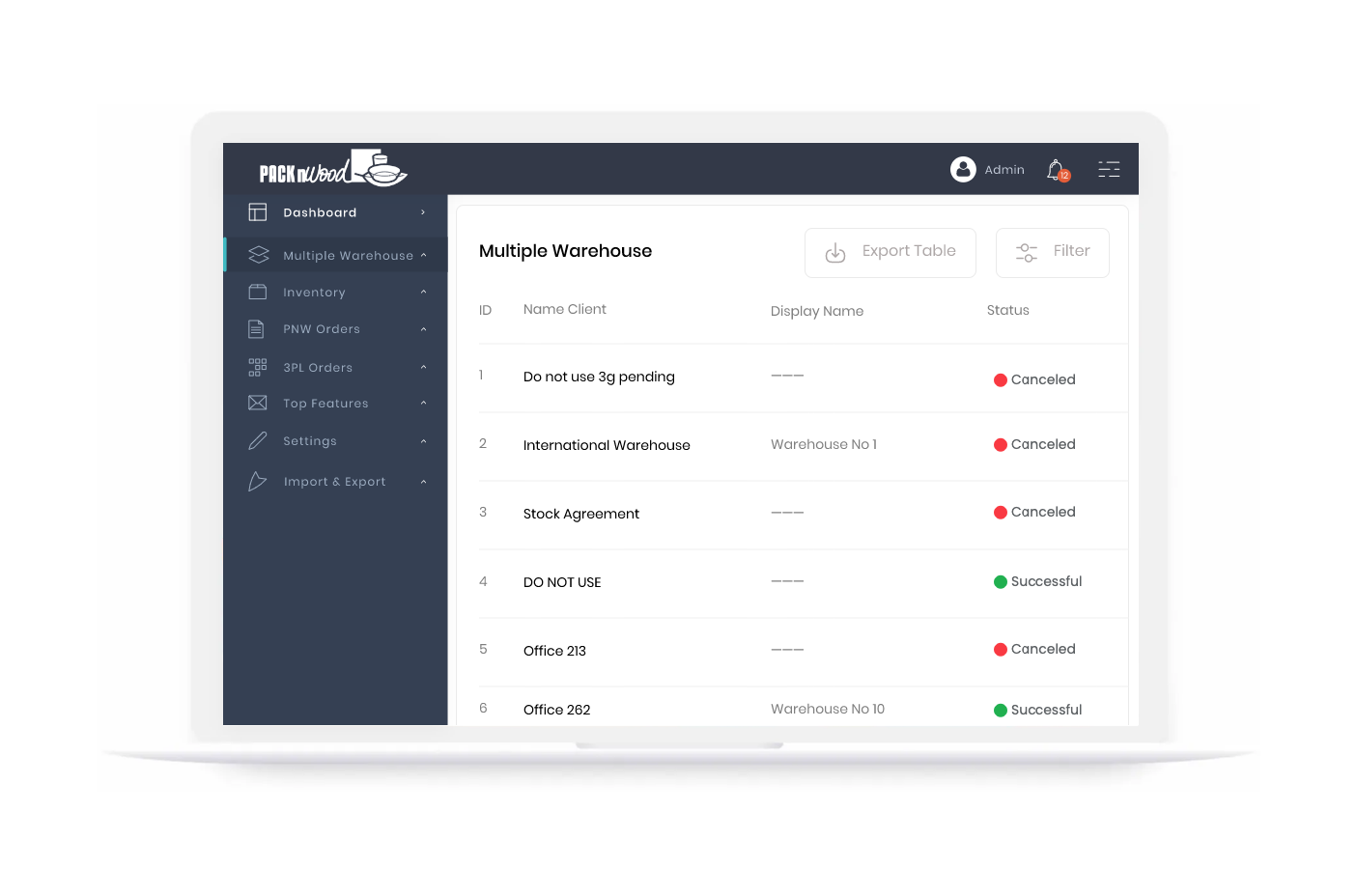The image size is (1357, 896).
Task: Collapse the Multiple Warehouse menu chevron
Action: pos(422,255)
